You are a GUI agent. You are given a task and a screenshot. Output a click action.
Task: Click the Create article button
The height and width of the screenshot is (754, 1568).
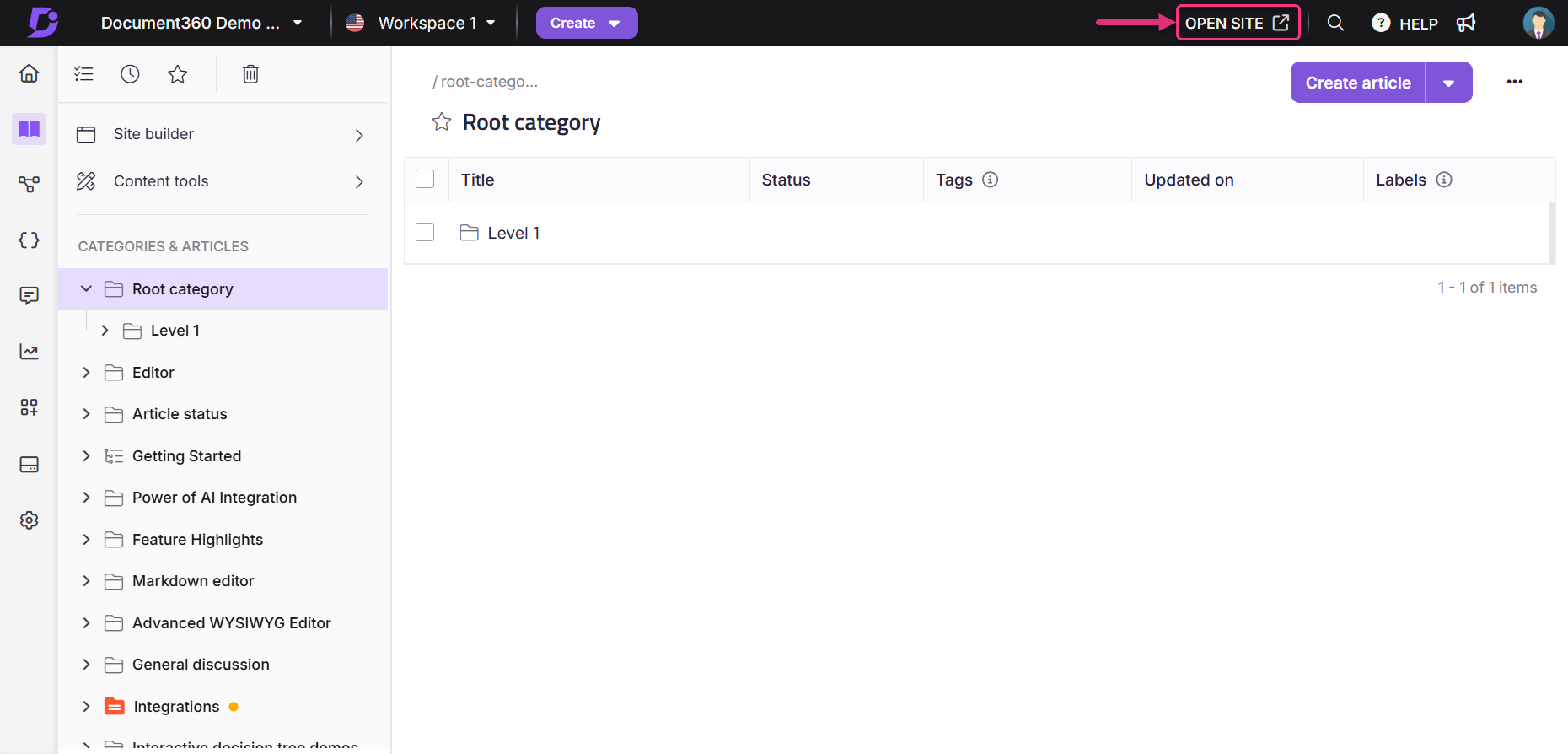1358,83
